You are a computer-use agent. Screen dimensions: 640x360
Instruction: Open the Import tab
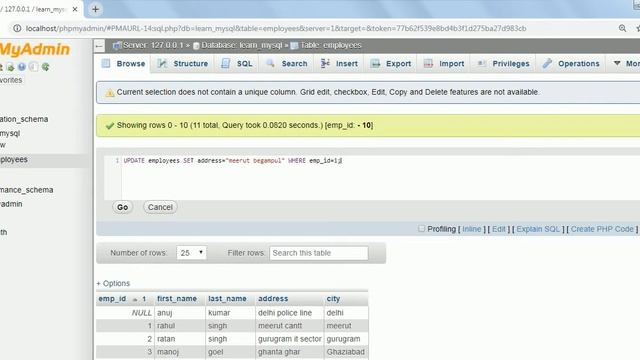click(x=444, y=64)
